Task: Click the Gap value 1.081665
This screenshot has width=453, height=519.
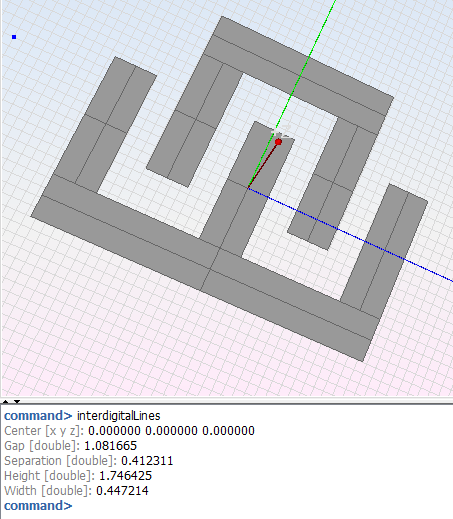Action: click(x=110, y=446)
